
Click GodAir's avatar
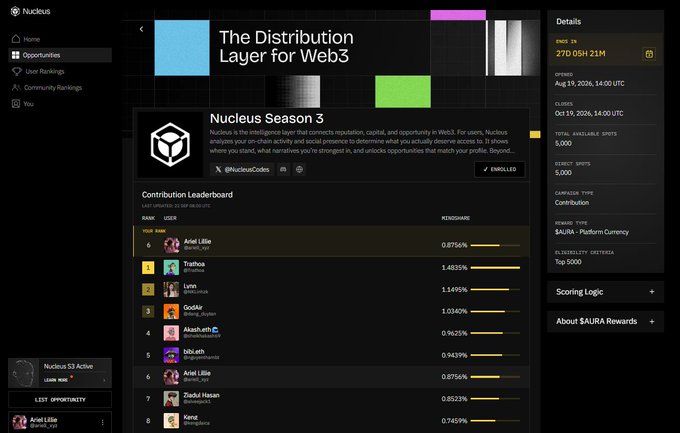pyautogui.click(x=171, y=311)
